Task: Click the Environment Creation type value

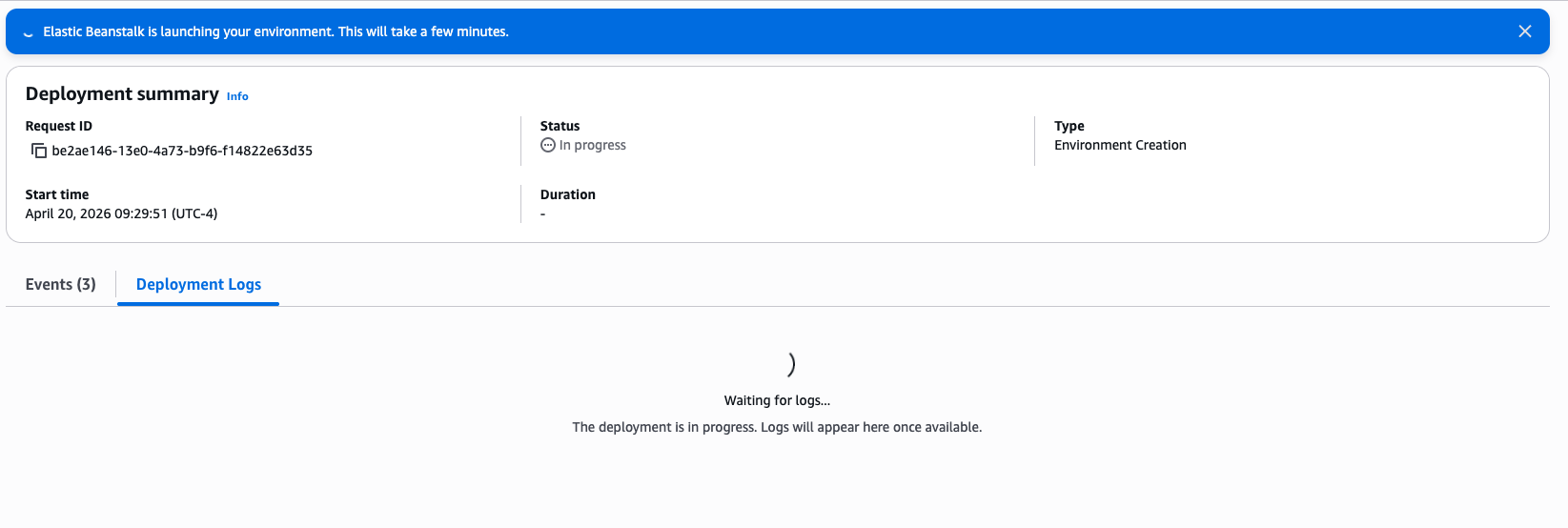Action: (1120, 145)
